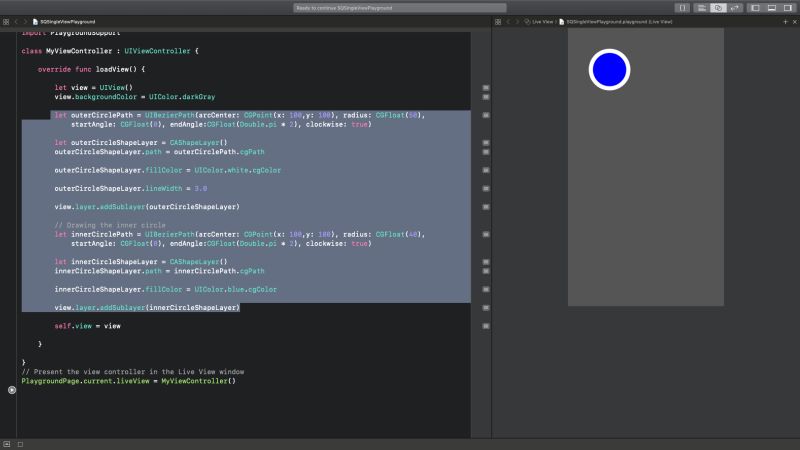Click 'self.view = view' statement

tap(87, 326)
